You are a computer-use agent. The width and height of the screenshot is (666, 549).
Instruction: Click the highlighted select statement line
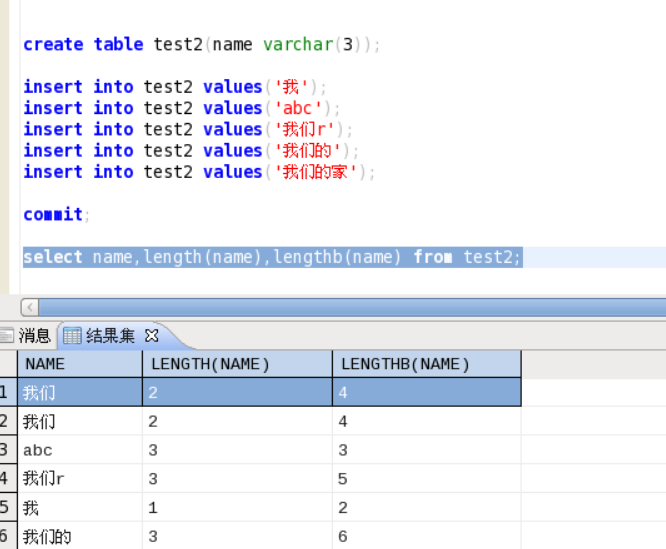tap(270, 257)
